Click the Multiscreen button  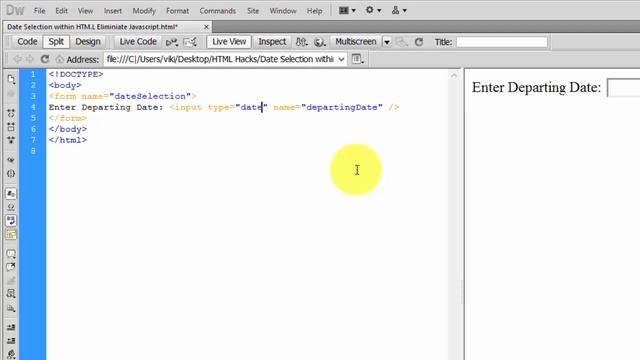click(x=356, y=42)
